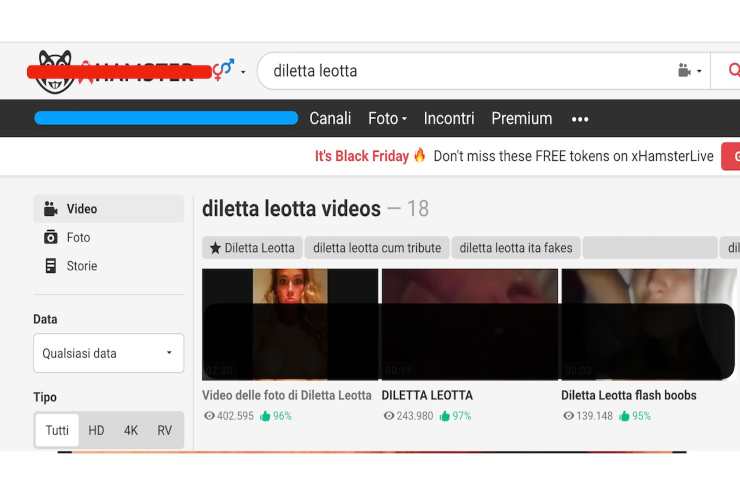Open the "Qualsiasi data" date dropdown
Screen dimensions: 740x500
[x=109, y=353]
